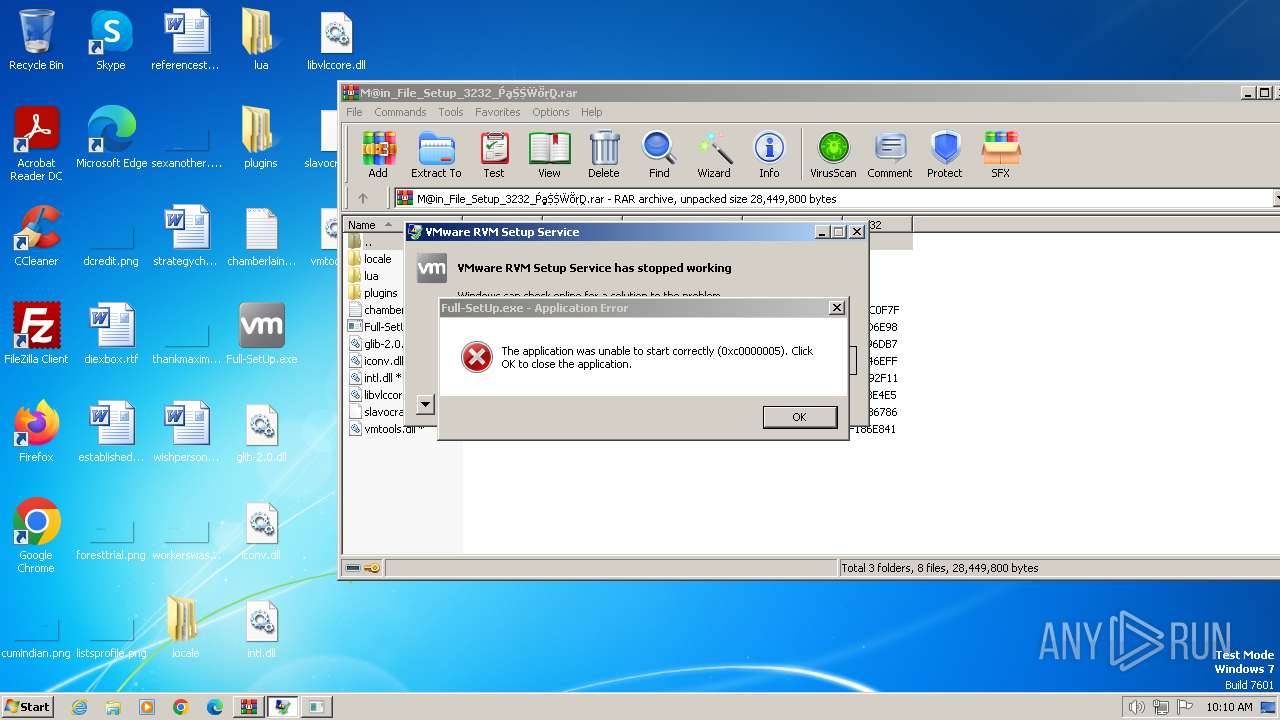Click the View file toolbar icon

click(549, 155)
